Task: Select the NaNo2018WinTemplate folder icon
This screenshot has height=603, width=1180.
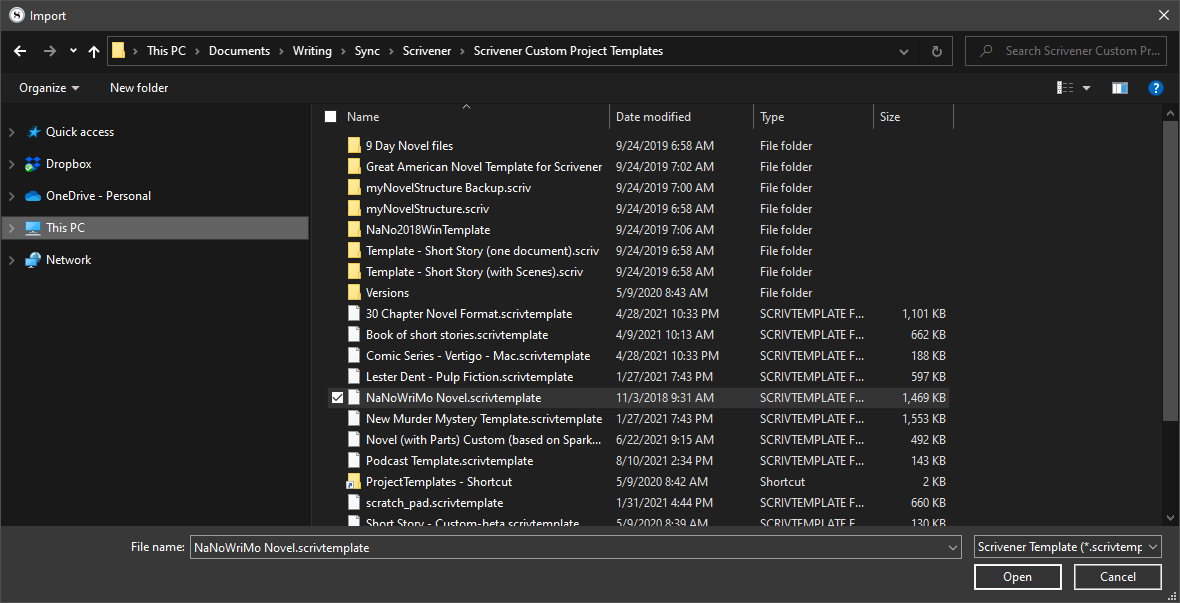Action: click(354, 230)
